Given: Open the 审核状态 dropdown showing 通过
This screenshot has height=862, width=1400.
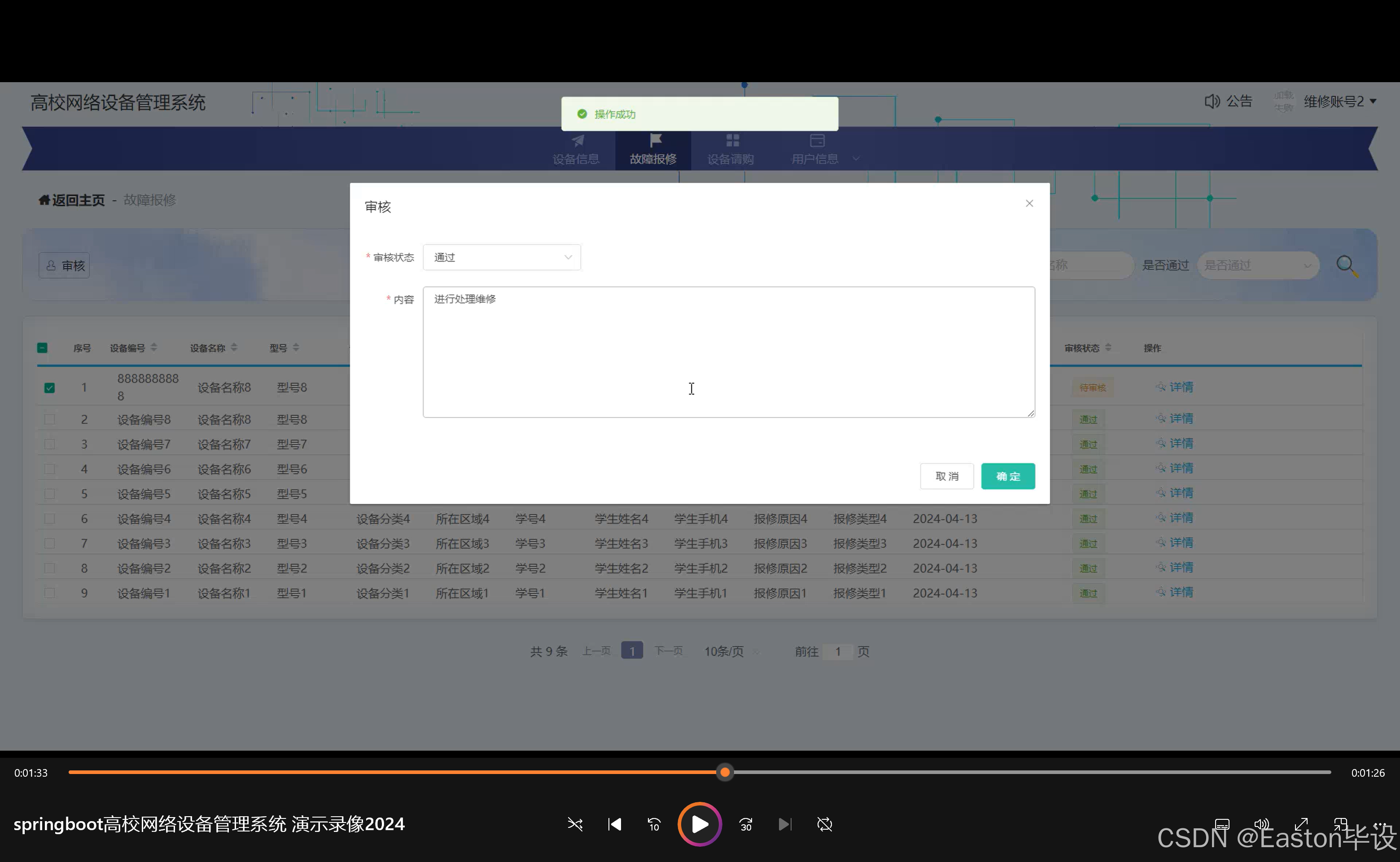Looking at the screenshot, I should (x=501, y=257).
